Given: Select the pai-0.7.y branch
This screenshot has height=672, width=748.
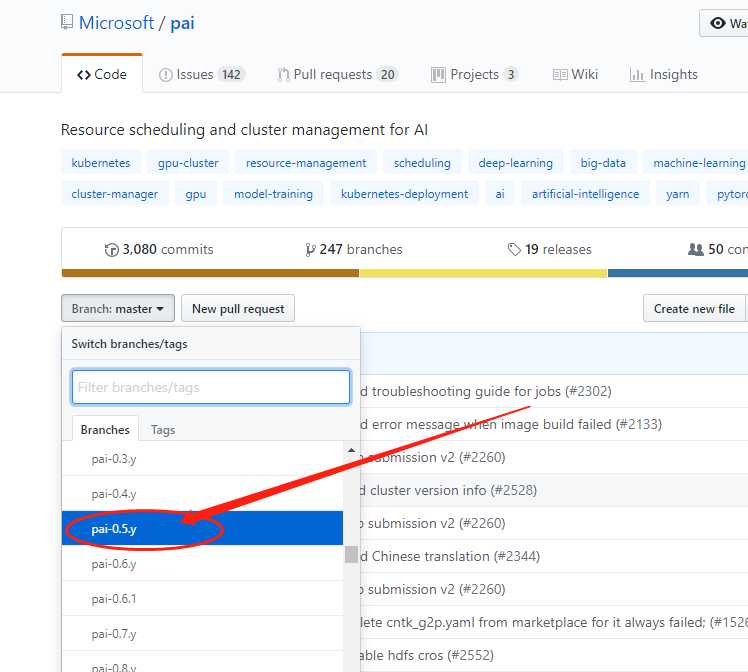Looking at the screenshot, I should pos(202,634).
